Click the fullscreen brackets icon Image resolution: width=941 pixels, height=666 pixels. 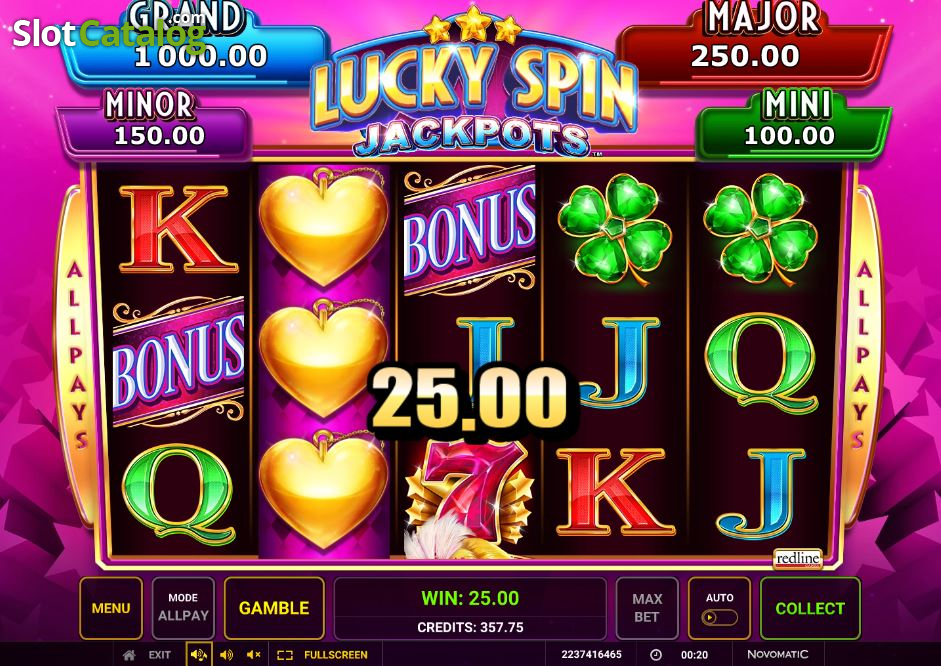pyautogui.click(x=285, y=655)
